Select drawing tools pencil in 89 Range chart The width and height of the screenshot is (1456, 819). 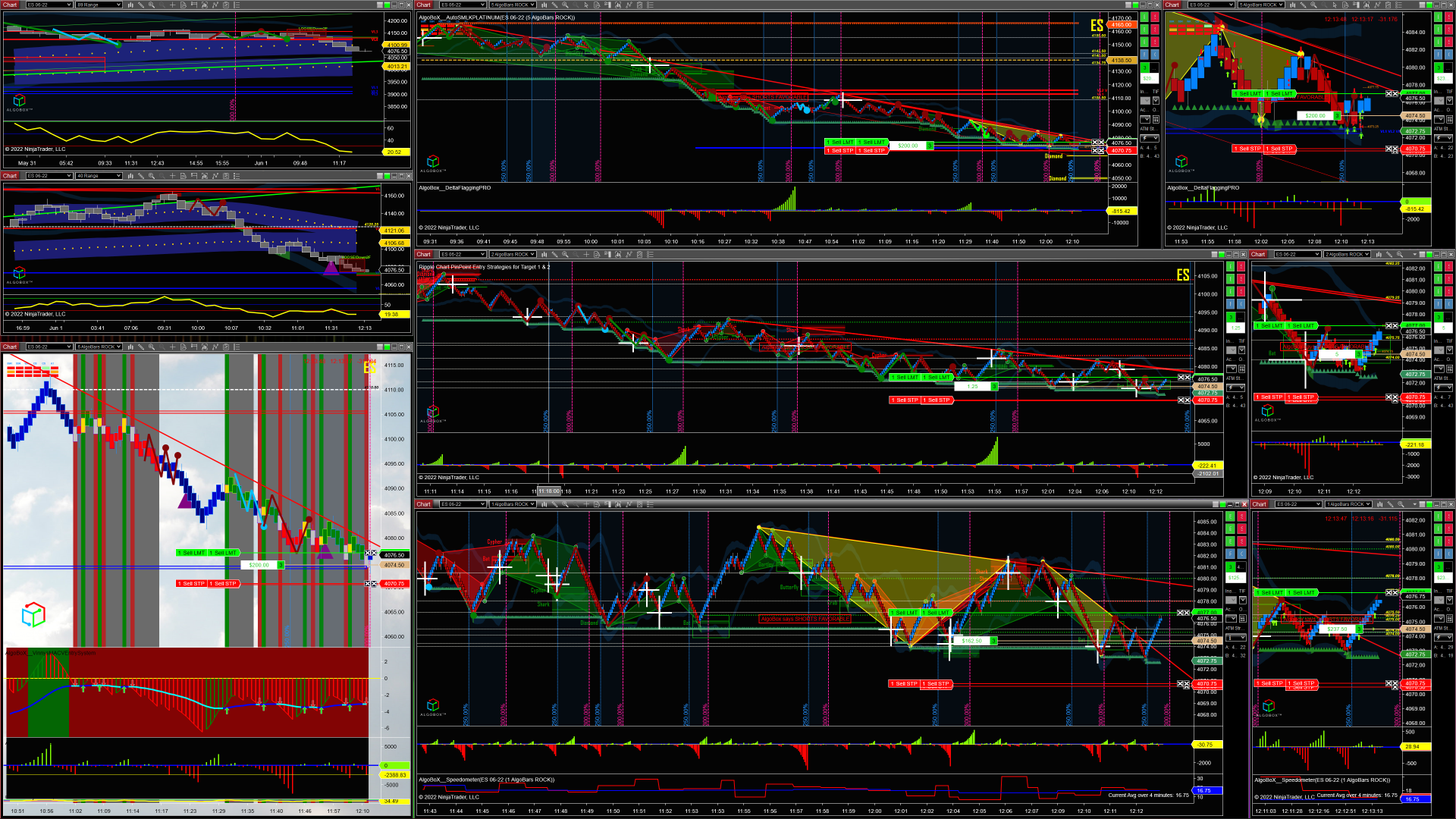141,5
